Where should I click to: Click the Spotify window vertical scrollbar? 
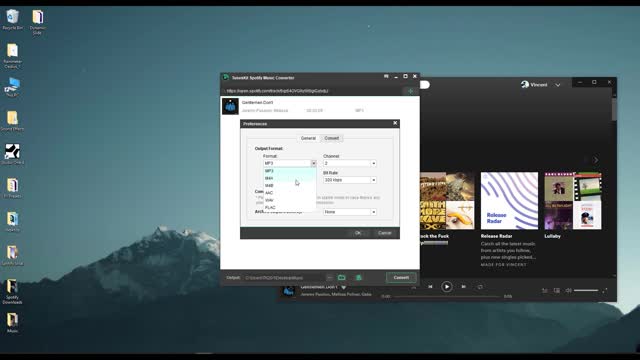click(614, 108)
